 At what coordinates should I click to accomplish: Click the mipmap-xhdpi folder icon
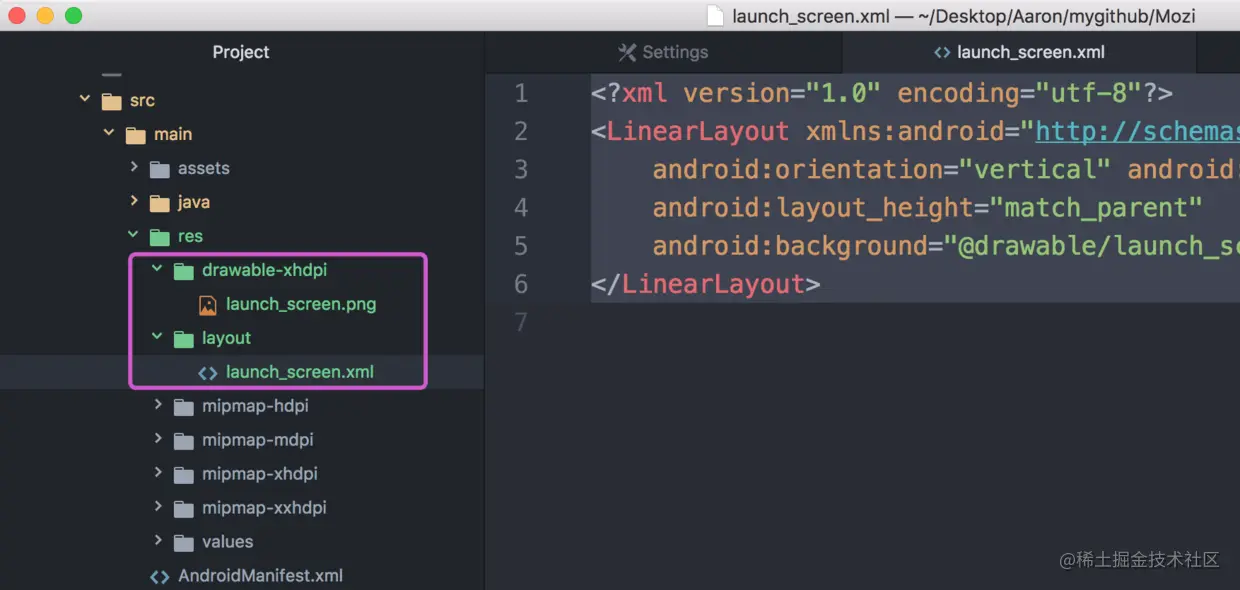[183, 475]
